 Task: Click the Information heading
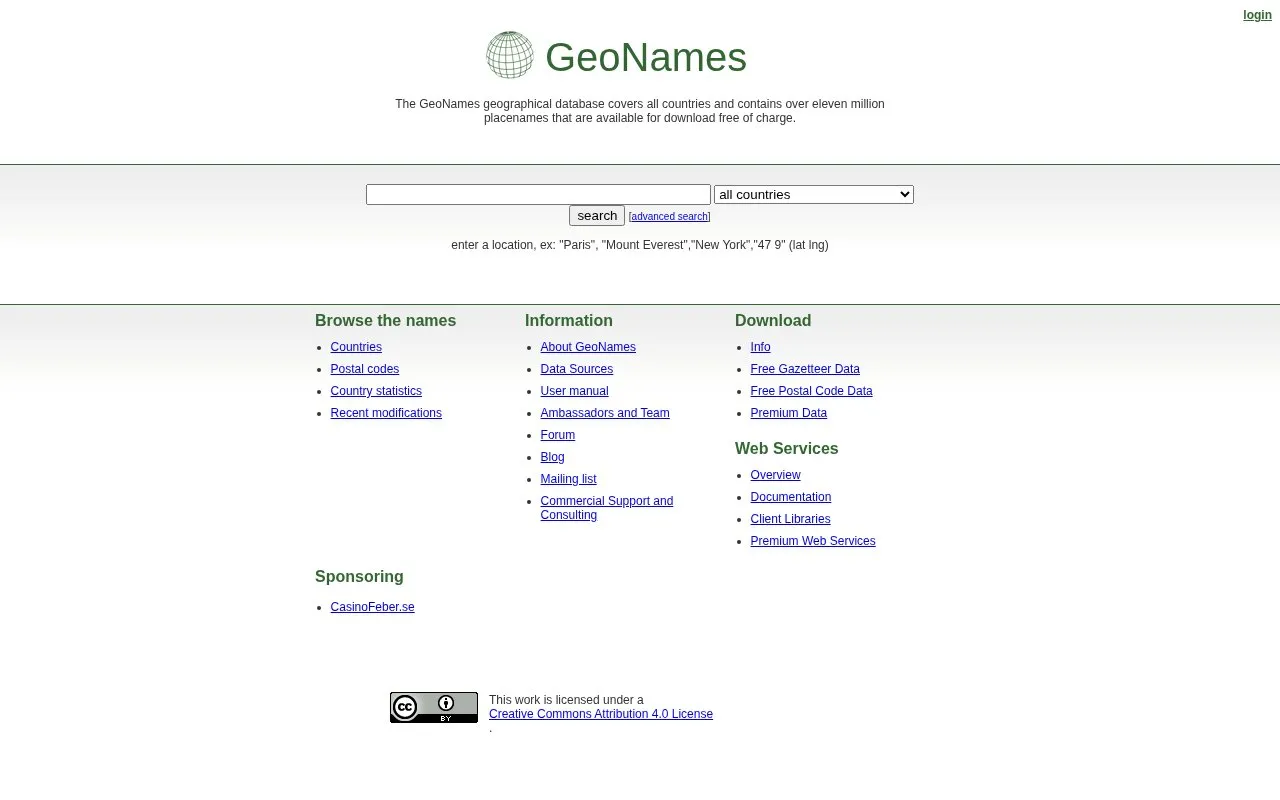569,321
